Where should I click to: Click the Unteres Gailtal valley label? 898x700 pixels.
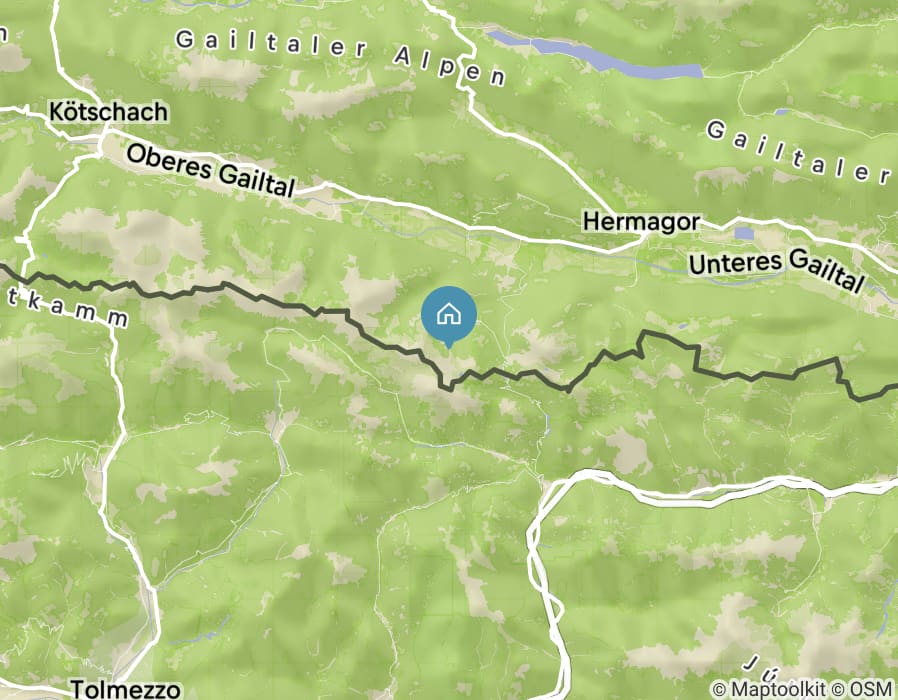(777, 269)
